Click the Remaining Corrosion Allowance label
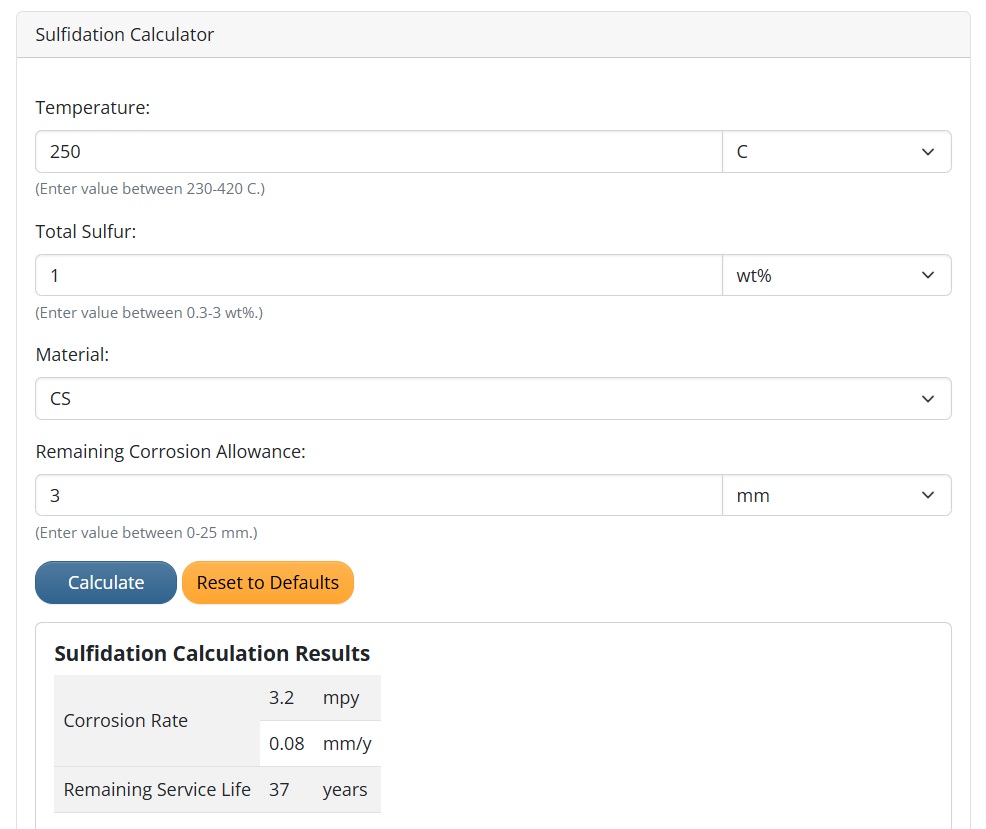986x829 pixels. 170,452
